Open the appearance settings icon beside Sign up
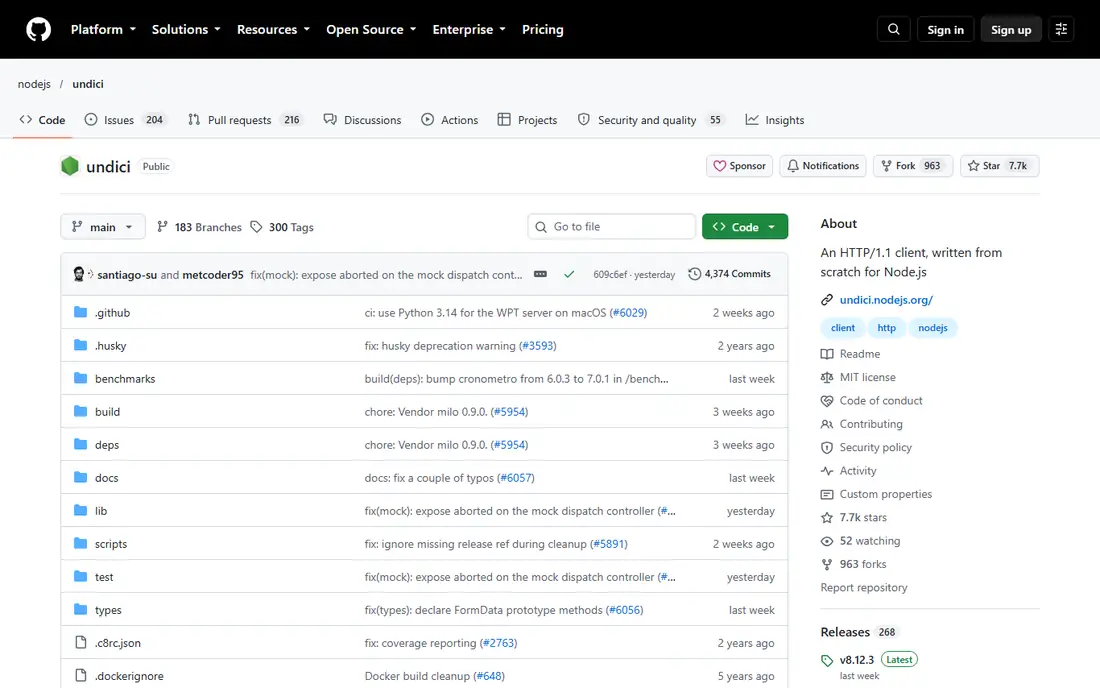The height and width of the screenshot is (688, 1100). click(x=1061, y=29)
